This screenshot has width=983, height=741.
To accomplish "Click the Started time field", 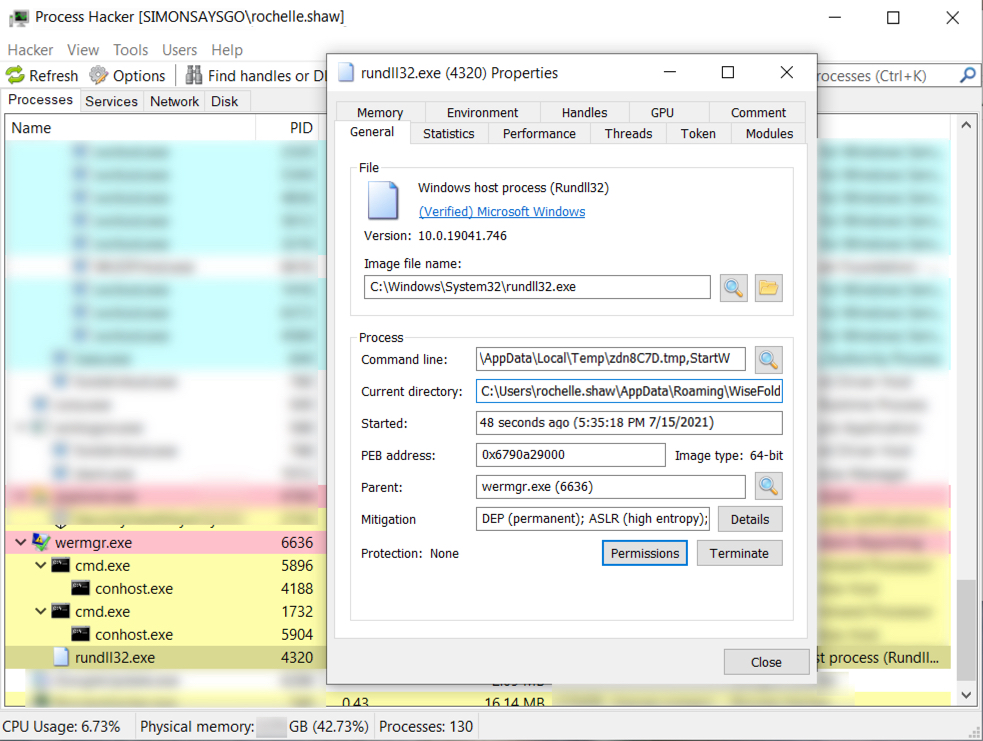I will [x=629, y=423].
